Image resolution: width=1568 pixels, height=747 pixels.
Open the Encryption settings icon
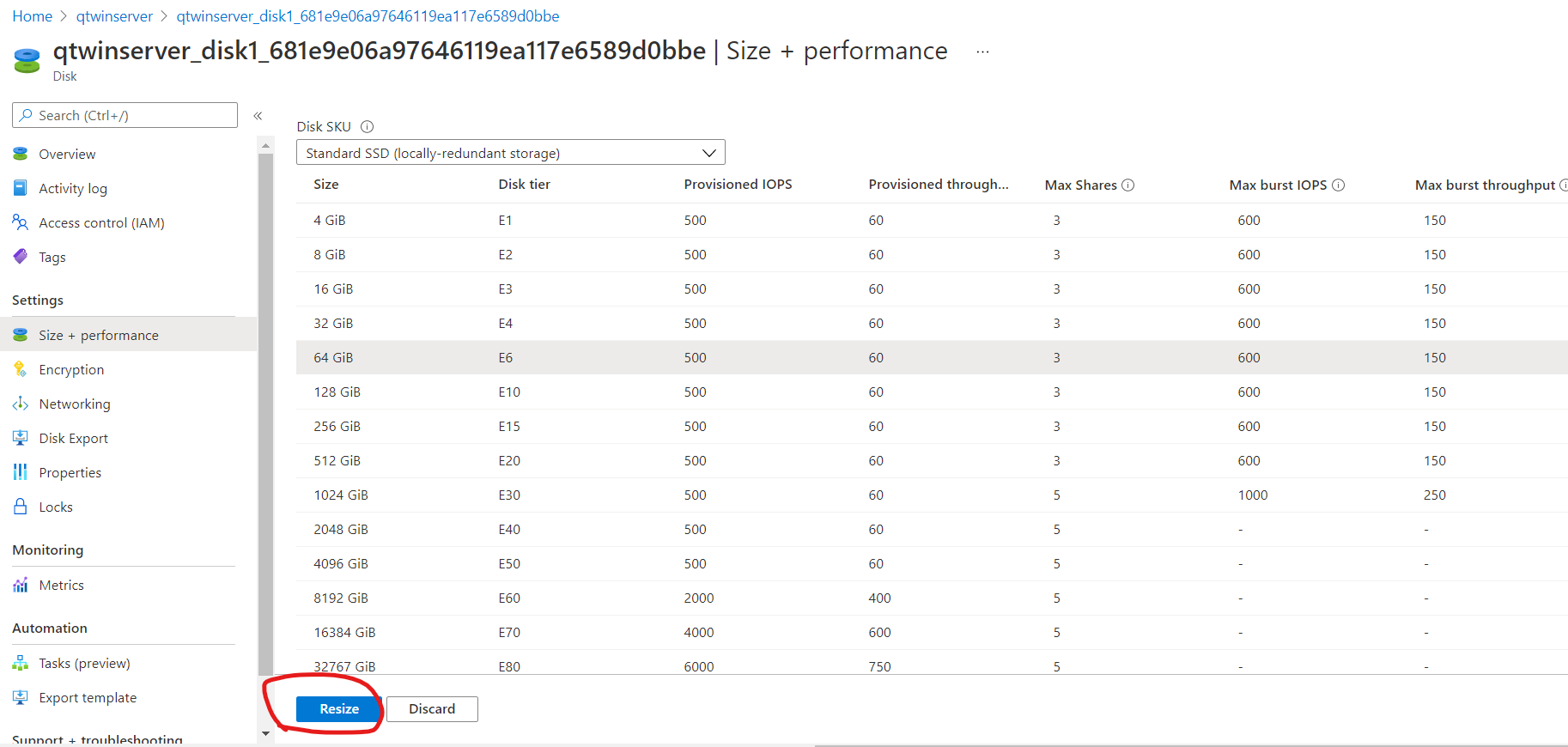click(x=21, y=369)
